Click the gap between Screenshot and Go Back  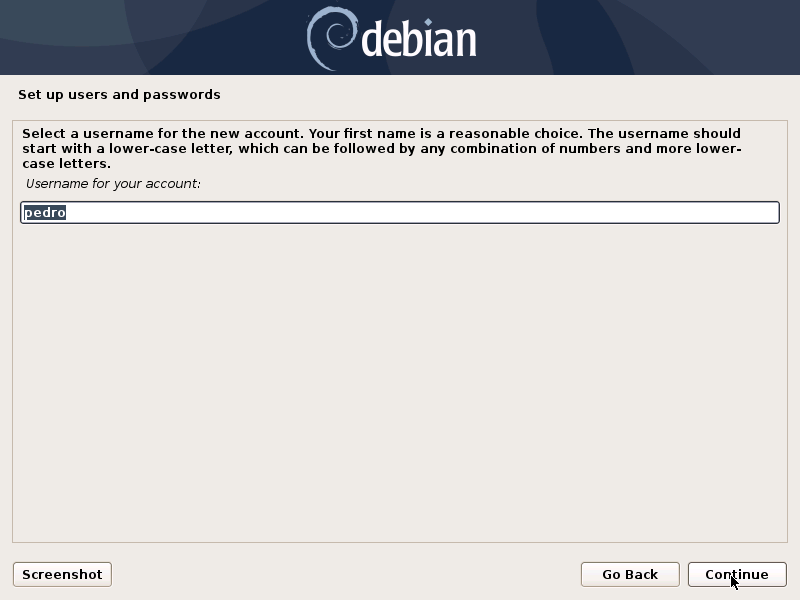346,574
